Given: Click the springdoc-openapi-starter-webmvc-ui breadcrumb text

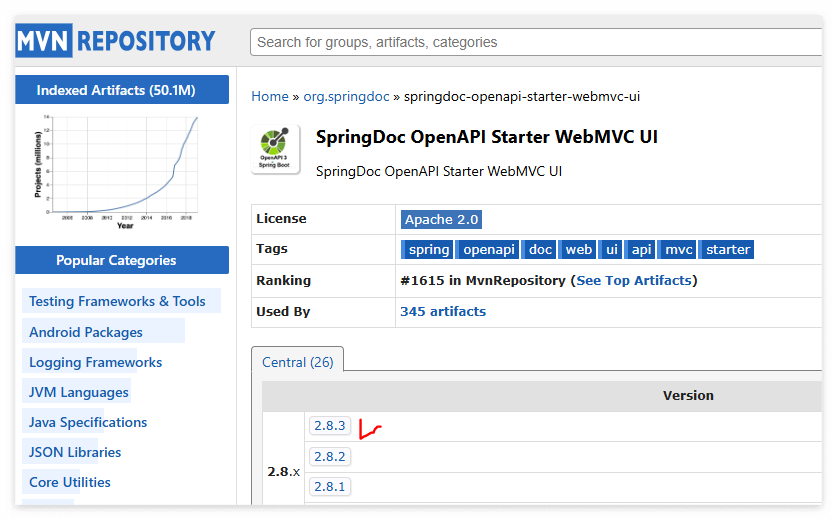Looking at the screenshot, I should pos(522,97).
